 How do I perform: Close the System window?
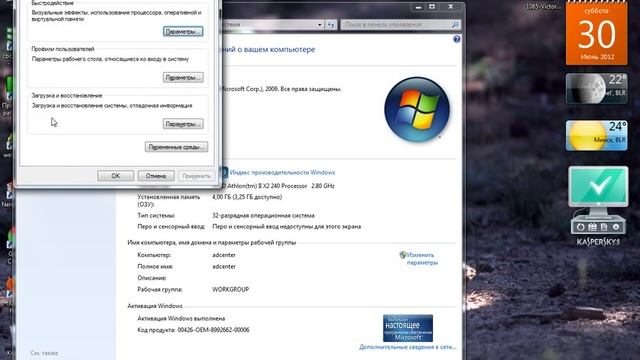(451, 7)
